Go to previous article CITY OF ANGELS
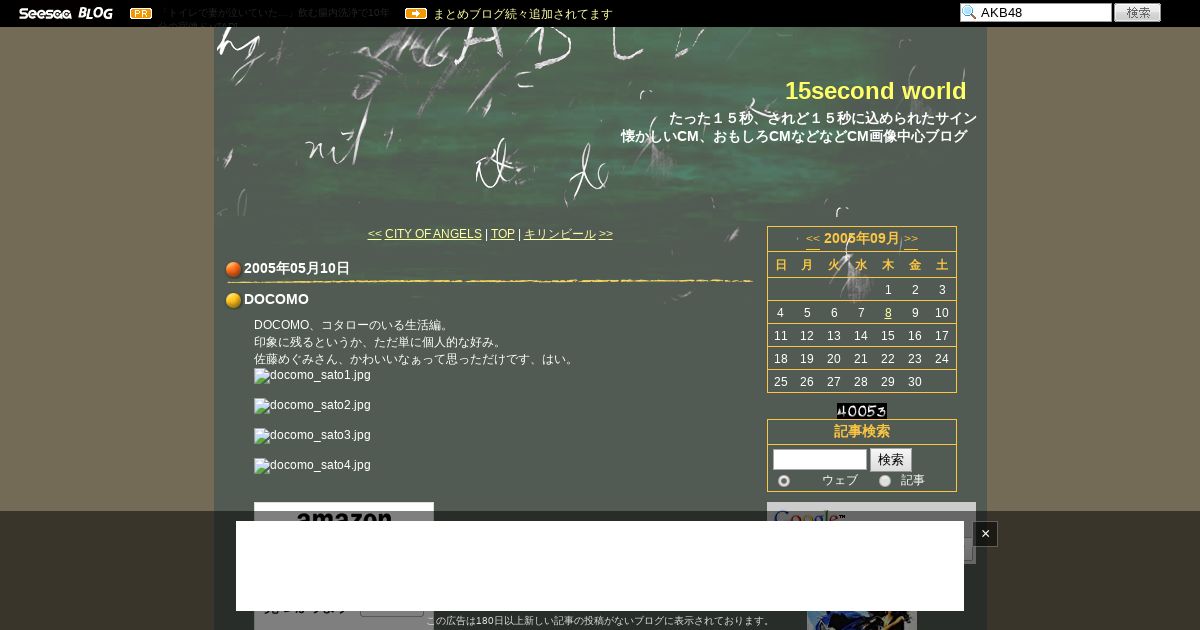 click(433, 234)
